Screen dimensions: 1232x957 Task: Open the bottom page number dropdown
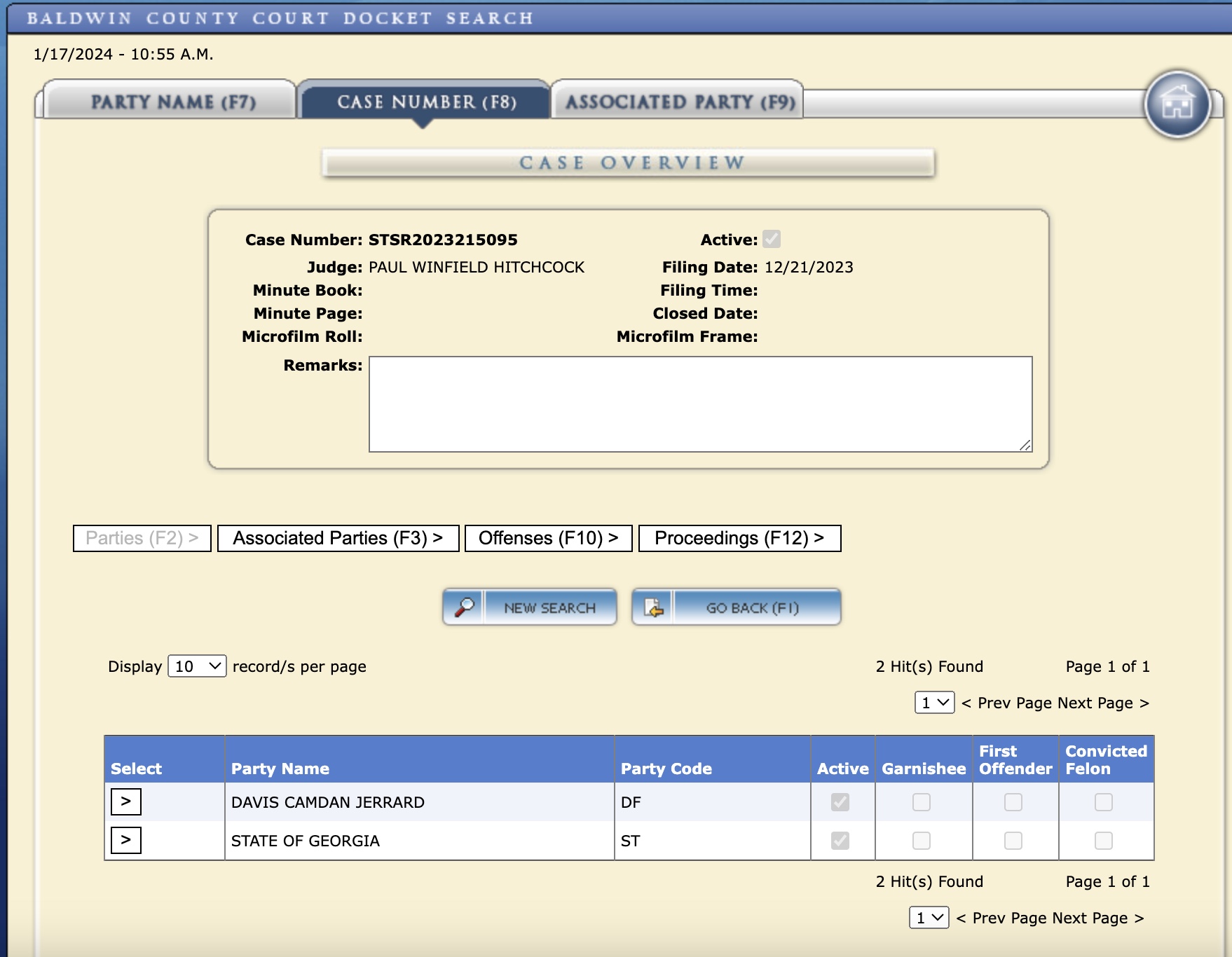[x=929, y=918]
